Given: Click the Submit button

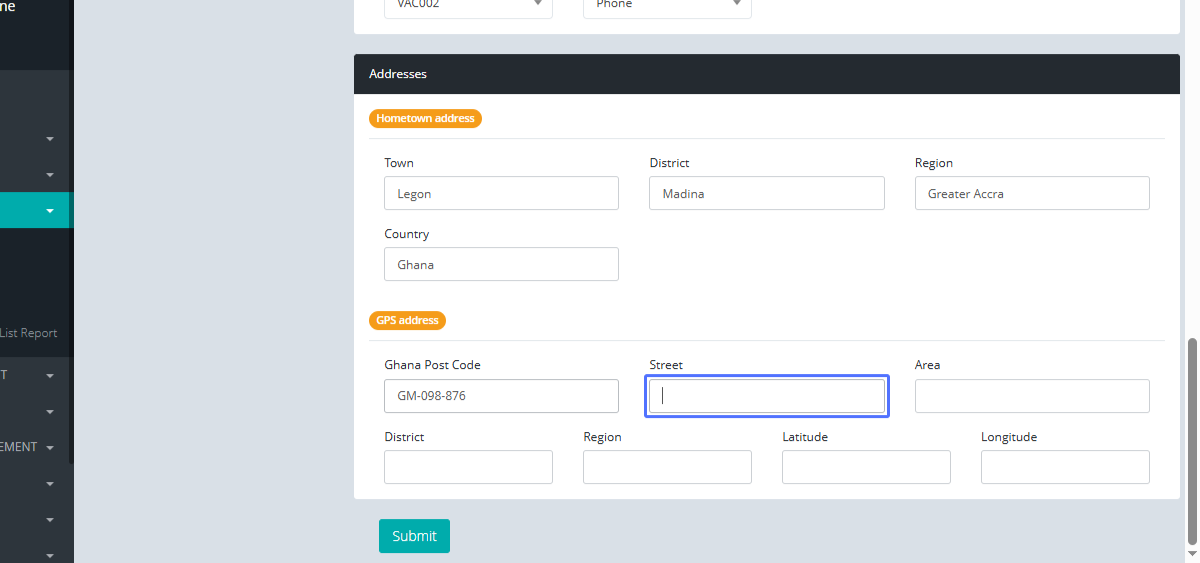Looking at the screenshot, I should pyautogui.click(x=414, y=536).
